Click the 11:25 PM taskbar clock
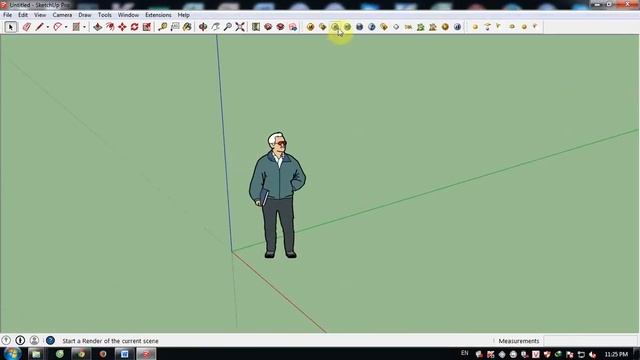Image resolution: width=640 pixels, height=360 pixels. [x=616, y=354]
